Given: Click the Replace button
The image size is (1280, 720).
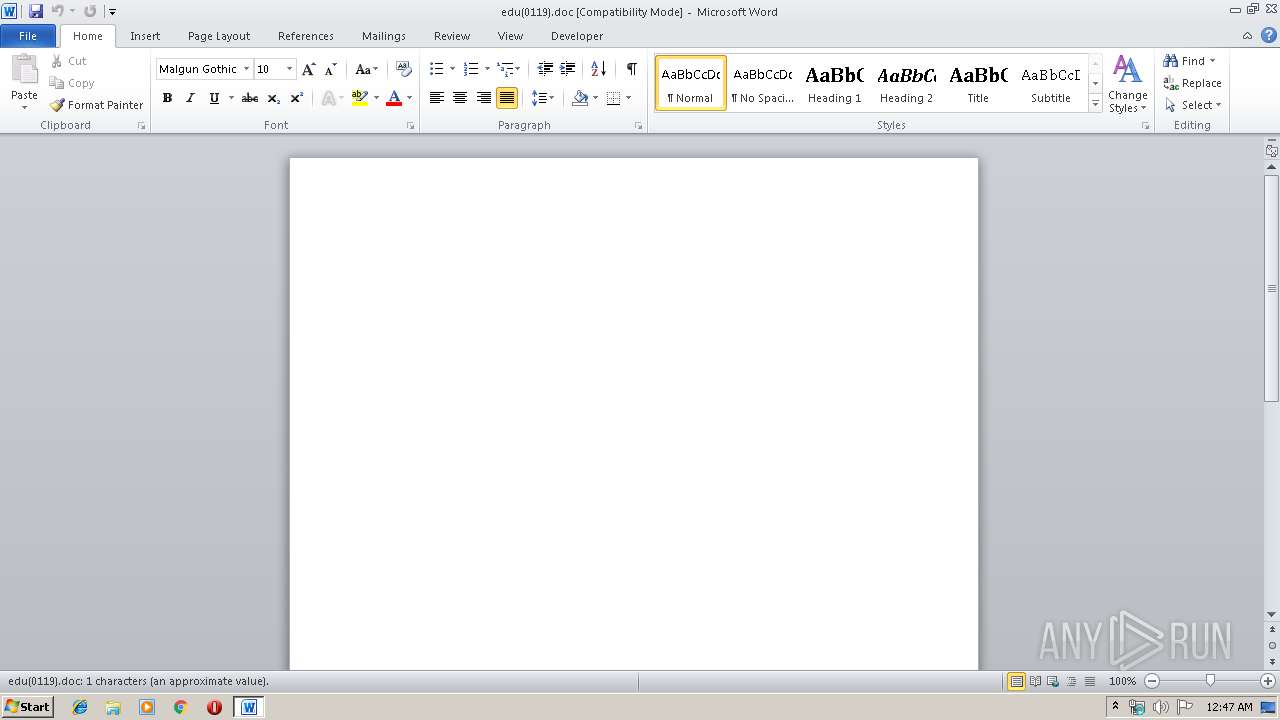Looking at the screenshot, I should pyautogui.click(x=1192, y=83).
